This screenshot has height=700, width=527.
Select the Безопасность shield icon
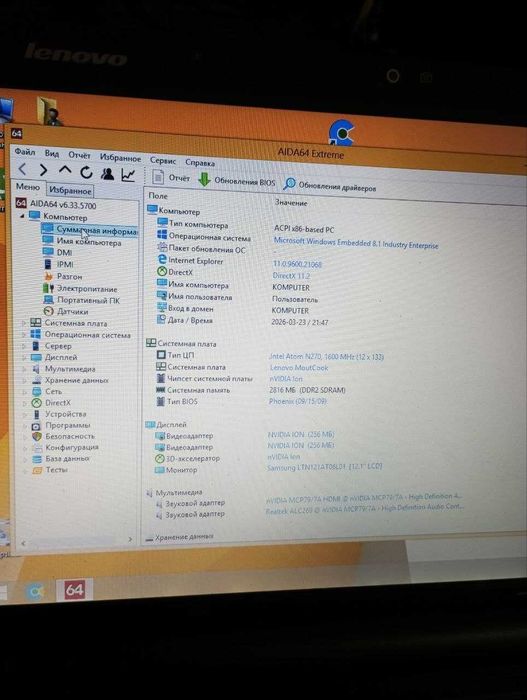tap(37, 436)
